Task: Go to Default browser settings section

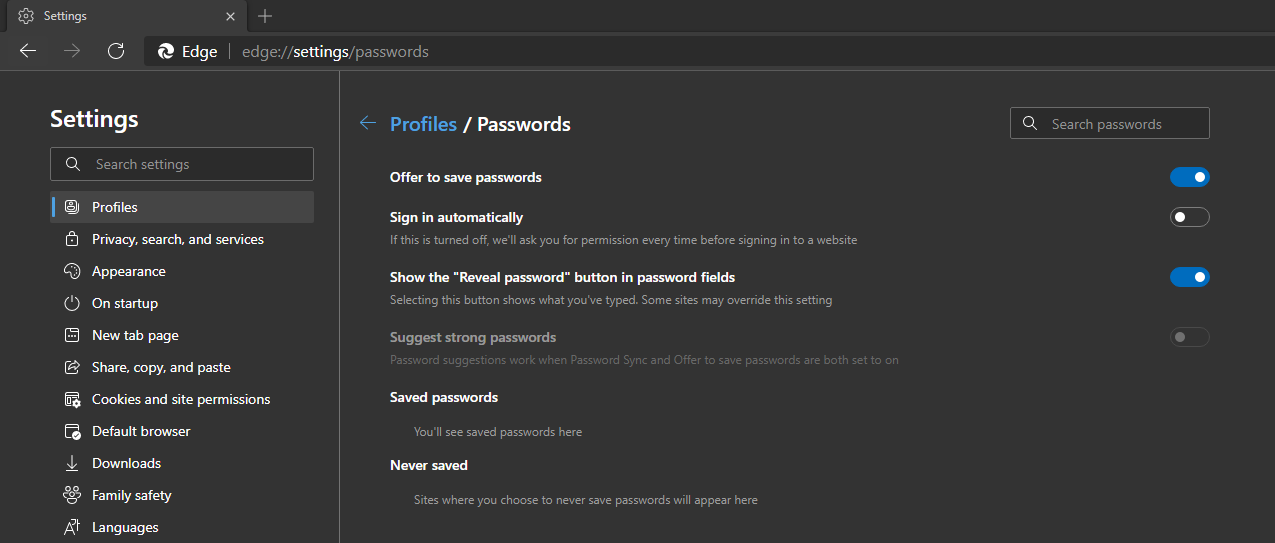Action: (x=141, y=431)
